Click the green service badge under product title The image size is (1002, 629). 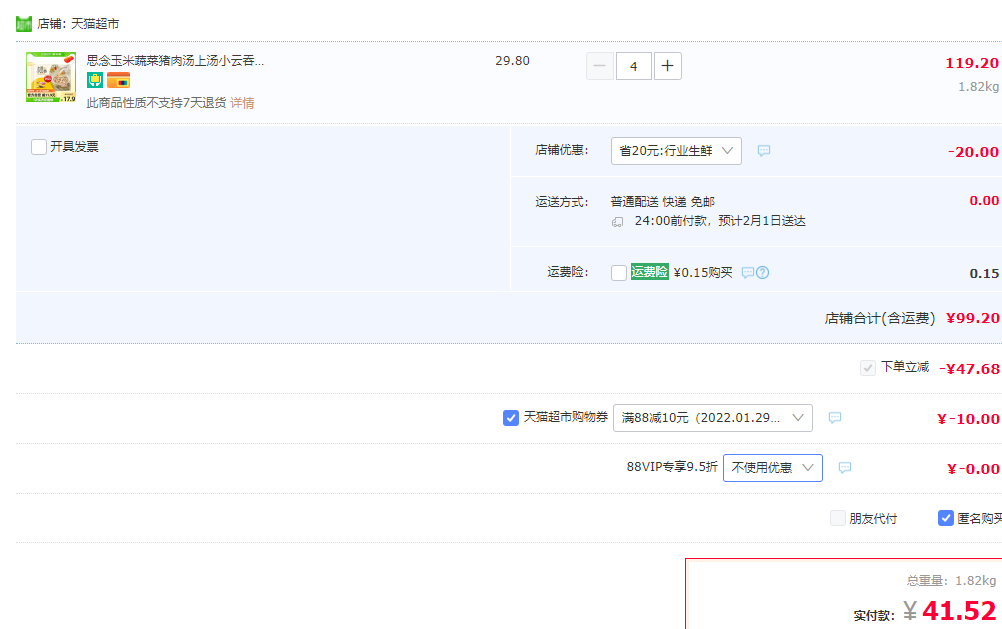coord(95,80)
